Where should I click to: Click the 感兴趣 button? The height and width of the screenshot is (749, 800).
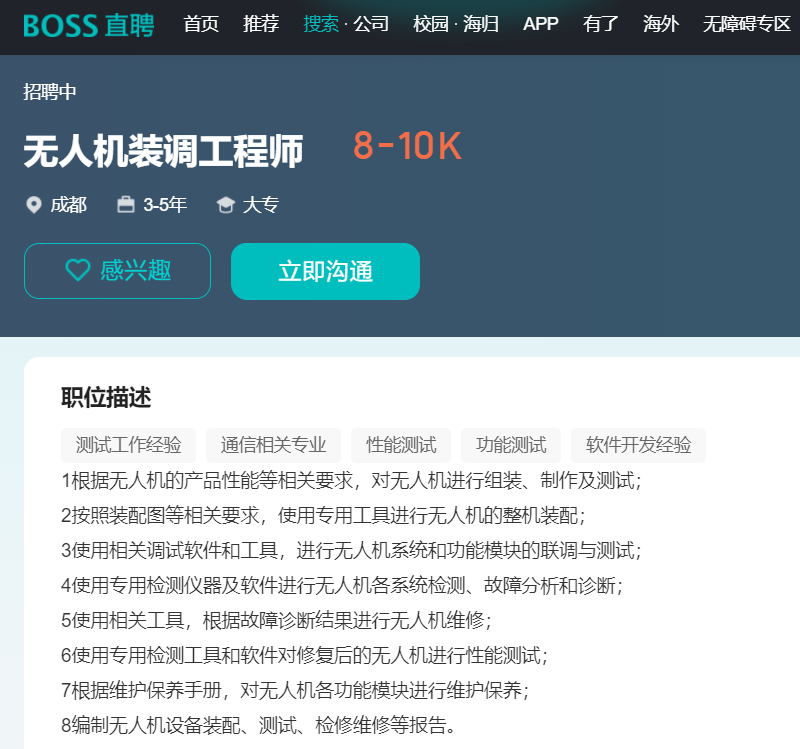click(117, 271)
